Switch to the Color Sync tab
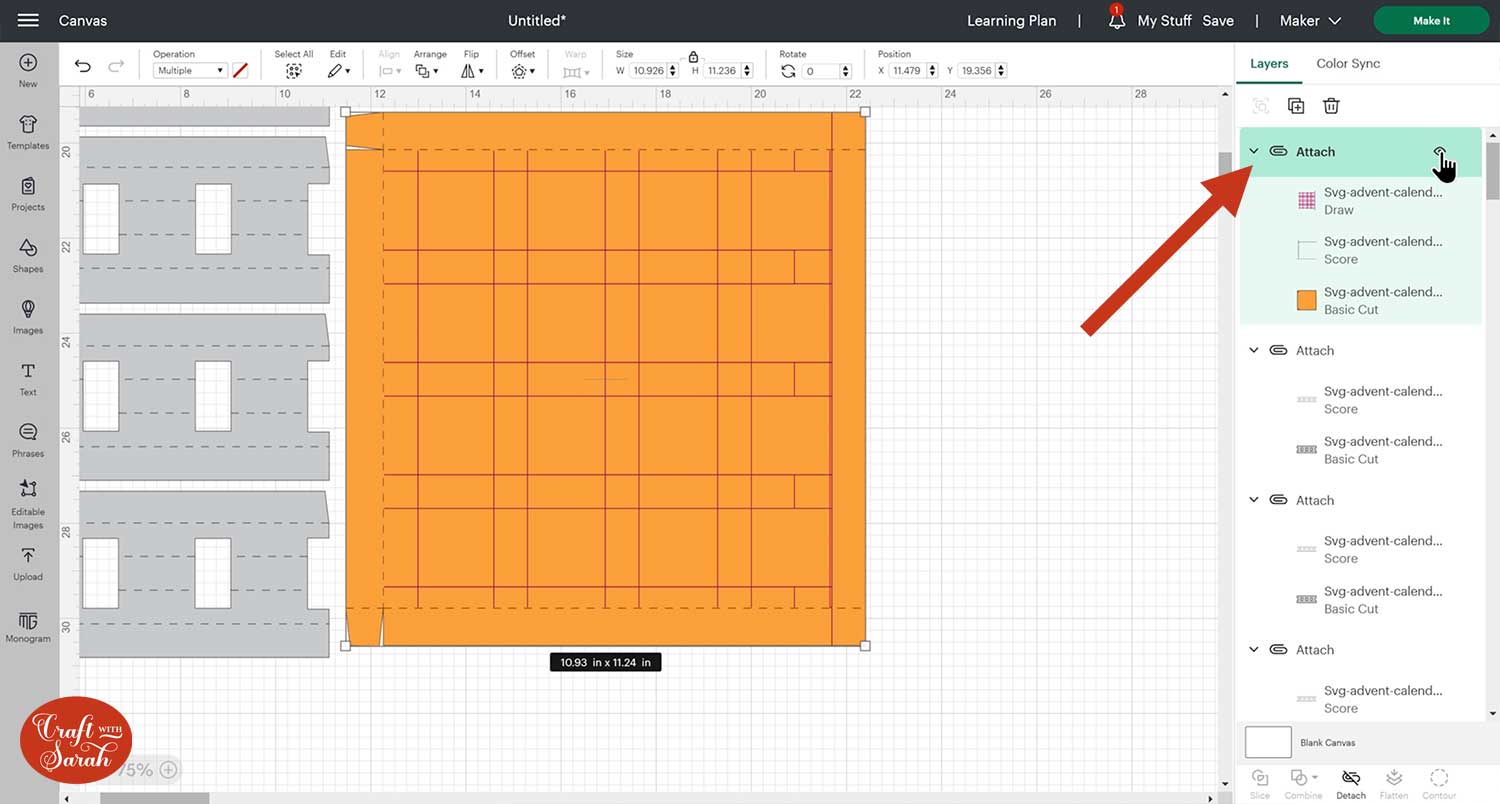The image size is (1500, 804). click(1347, 63)
